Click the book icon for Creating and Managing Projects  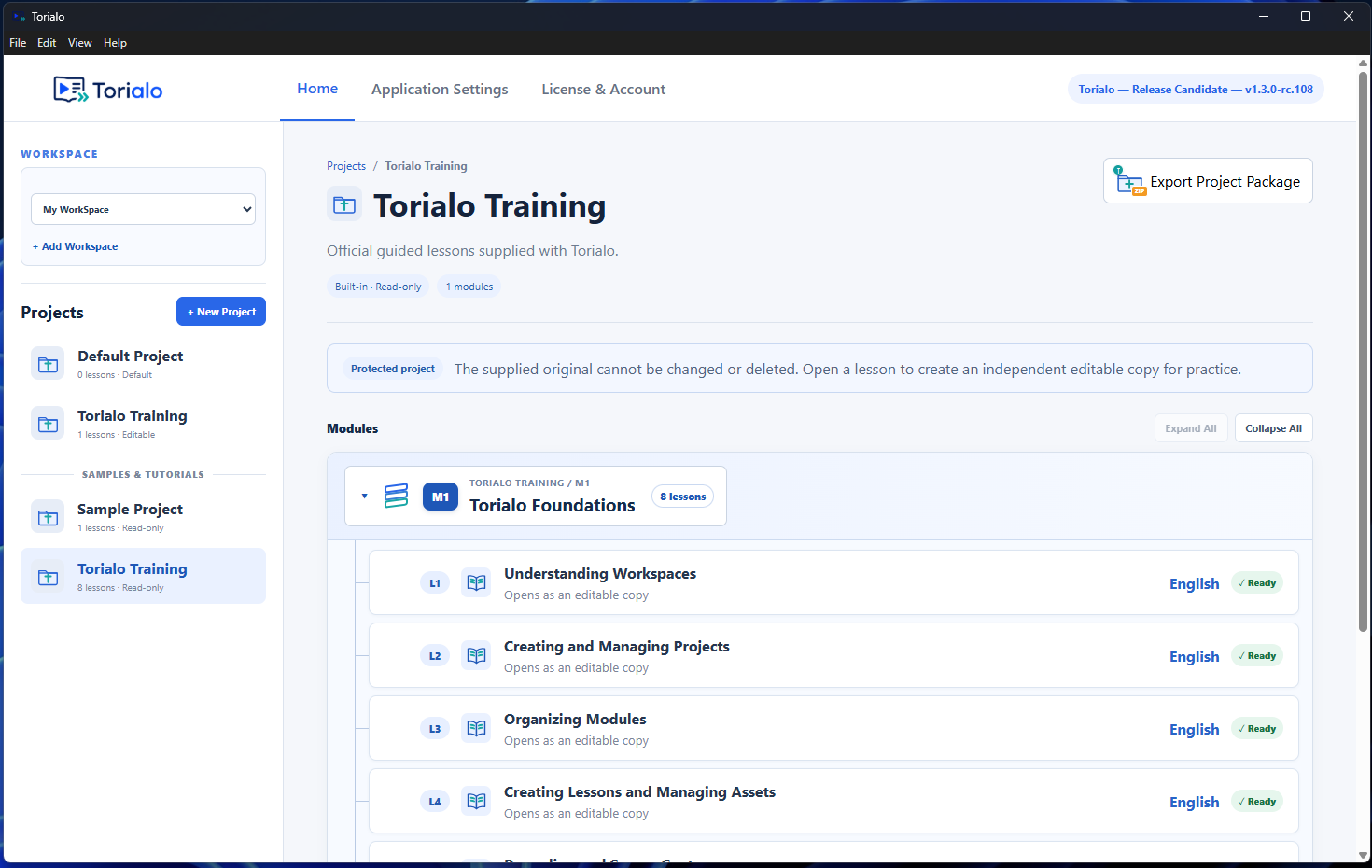pyautogui.click(x=476, y=655)
